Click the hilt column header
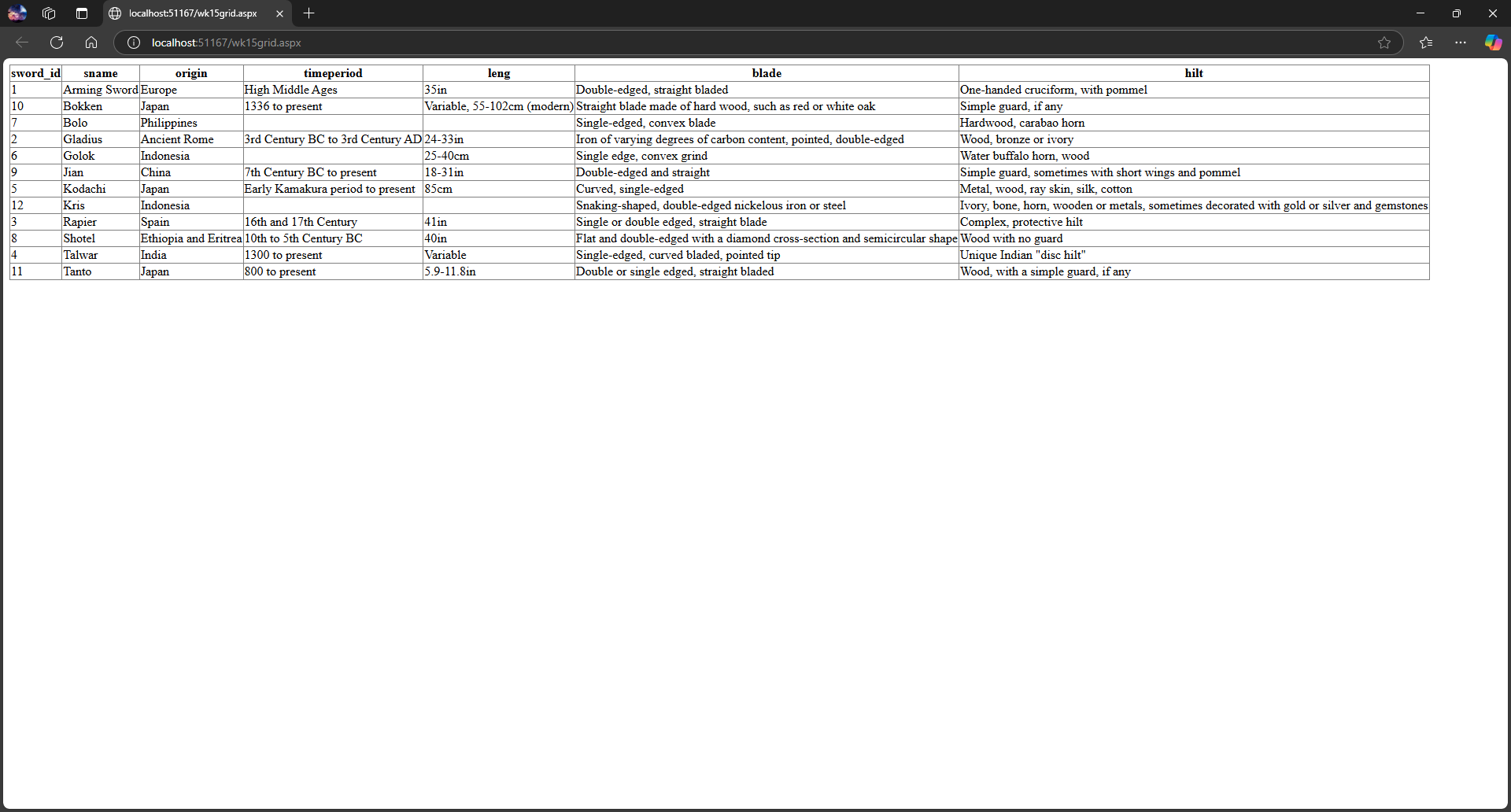The image size is (1511, 812). coord(1194,73)
